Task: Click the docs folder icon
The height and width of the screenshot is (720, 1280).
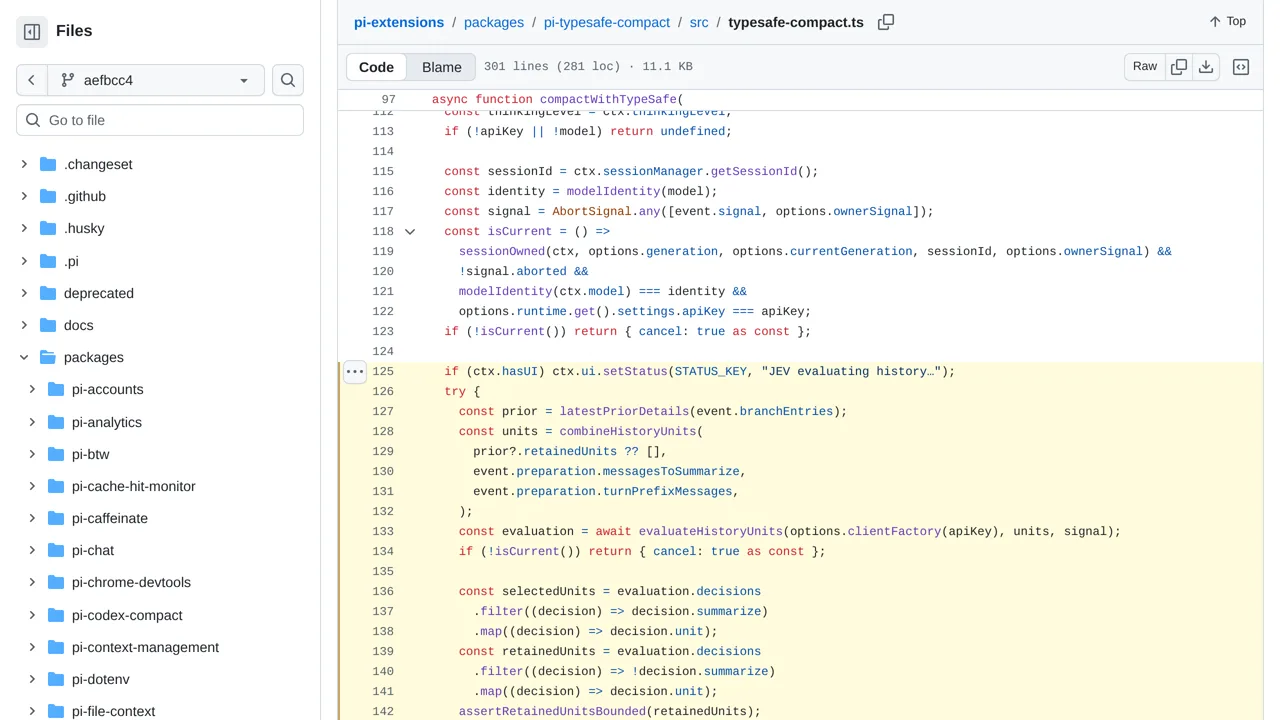Action: 48,325
